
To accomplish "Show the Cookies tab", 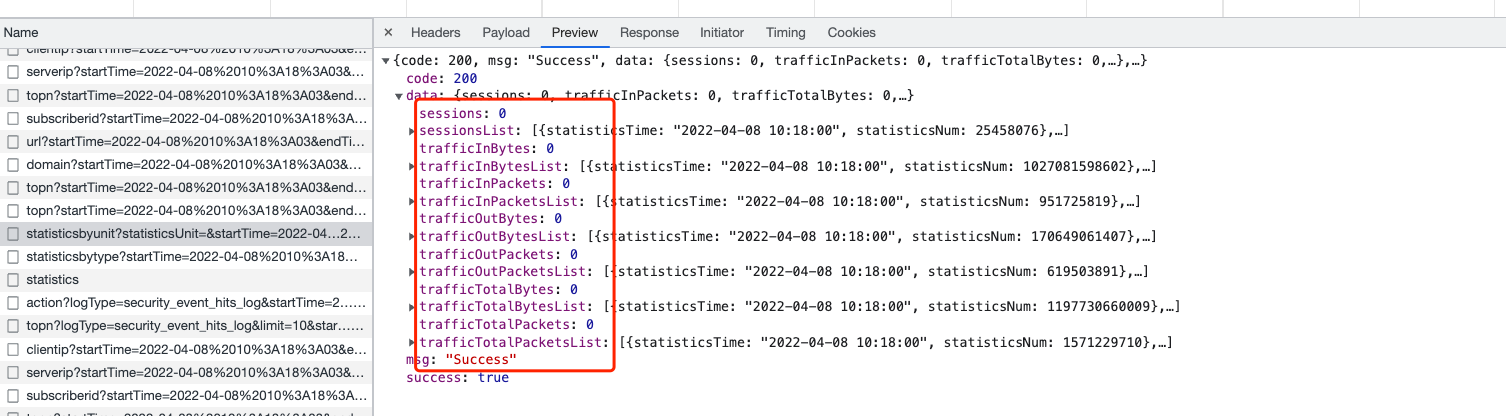I will [x=851, y=33].
